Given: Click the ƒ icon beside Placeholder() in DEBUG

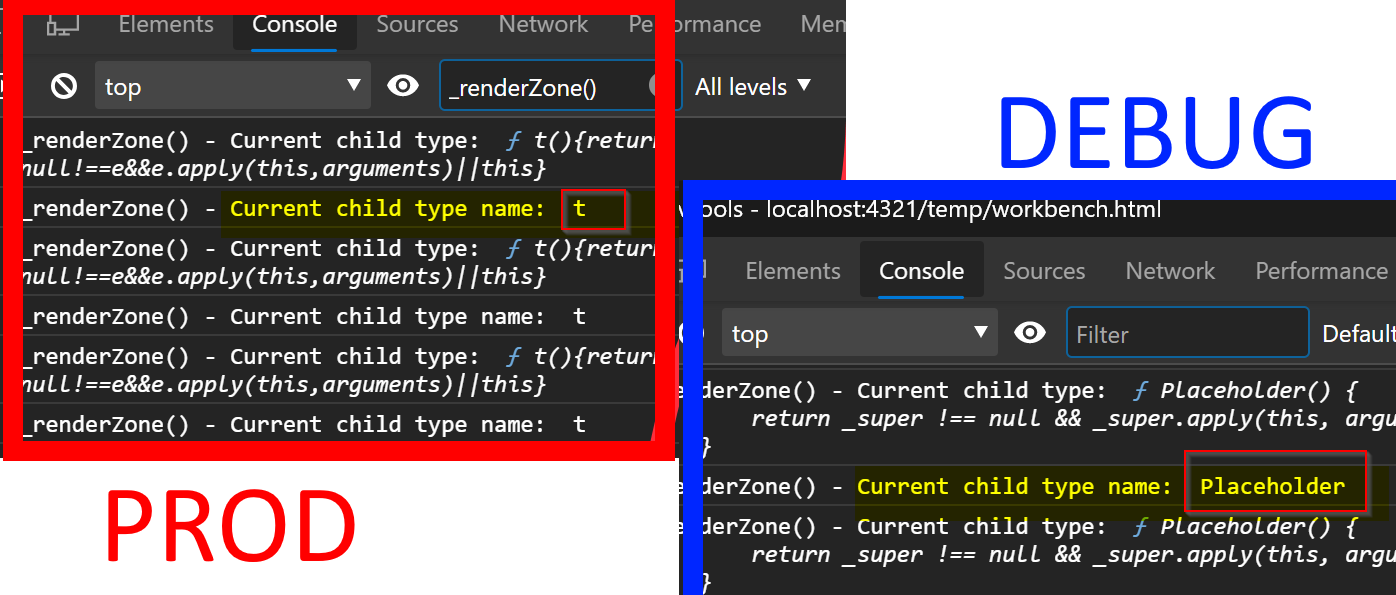Looking at the screenshot, I should (1139, 389).
